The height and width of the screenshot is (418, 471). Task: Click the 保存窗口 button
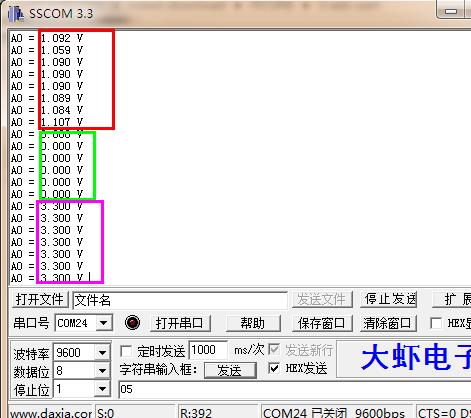point(322,323)
